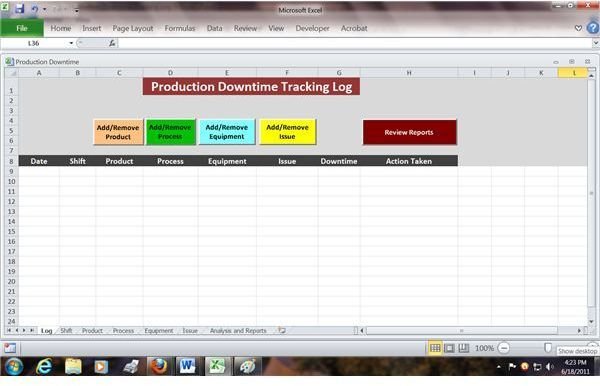The width and height of the screenshot is (600, 386).
Task: Expand the formula bar chevron
Action: click(x=596, y=43)
